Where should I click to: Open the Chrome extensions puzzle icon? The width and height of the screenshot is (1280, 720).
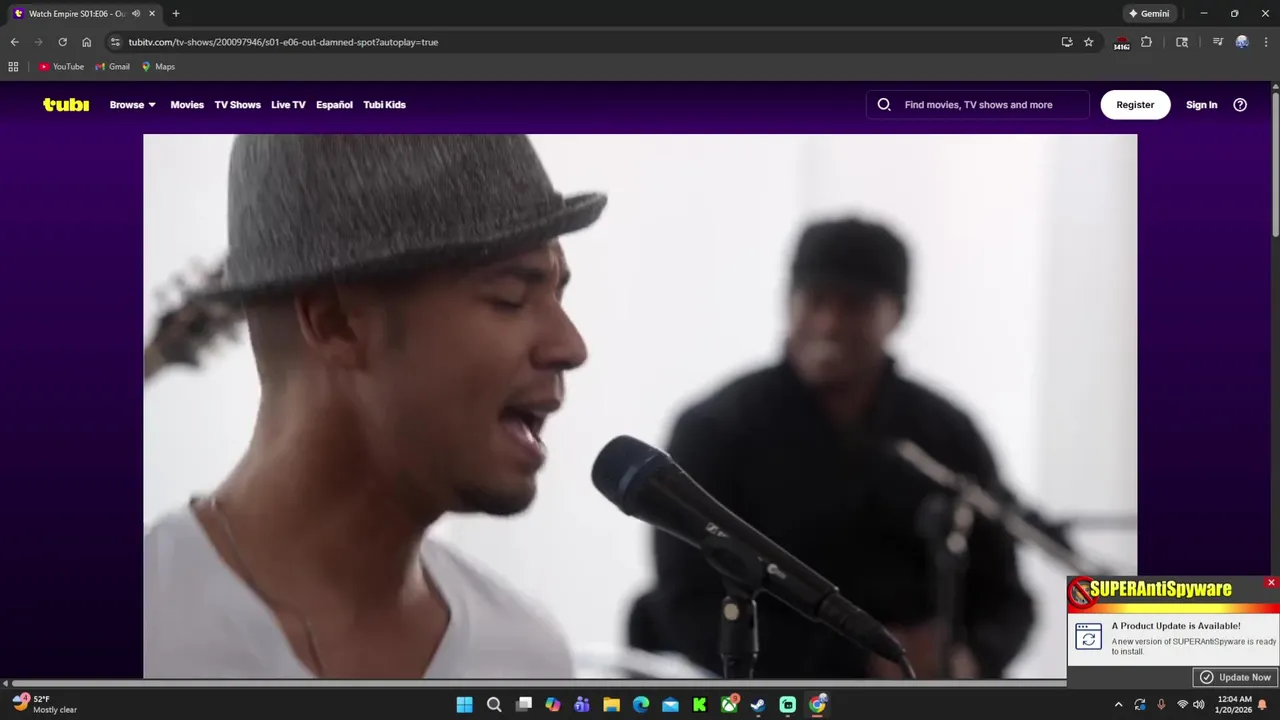(x=1146, y=42)
